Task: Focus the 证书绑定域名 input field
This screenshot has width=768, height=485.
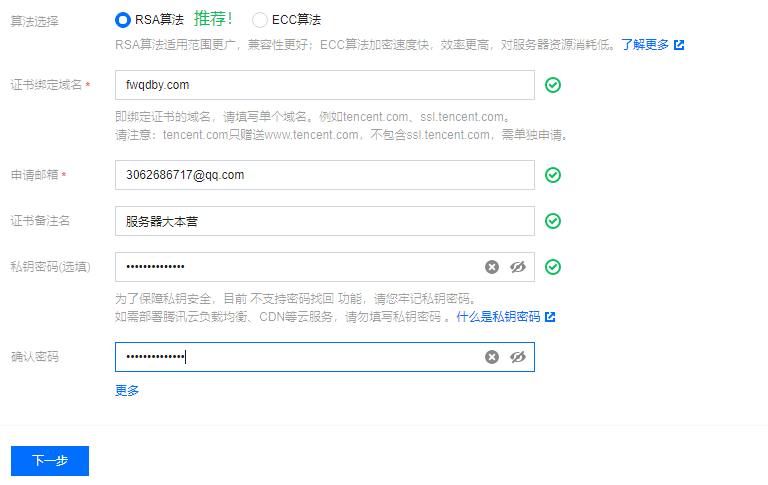Action: pos(325,85)
